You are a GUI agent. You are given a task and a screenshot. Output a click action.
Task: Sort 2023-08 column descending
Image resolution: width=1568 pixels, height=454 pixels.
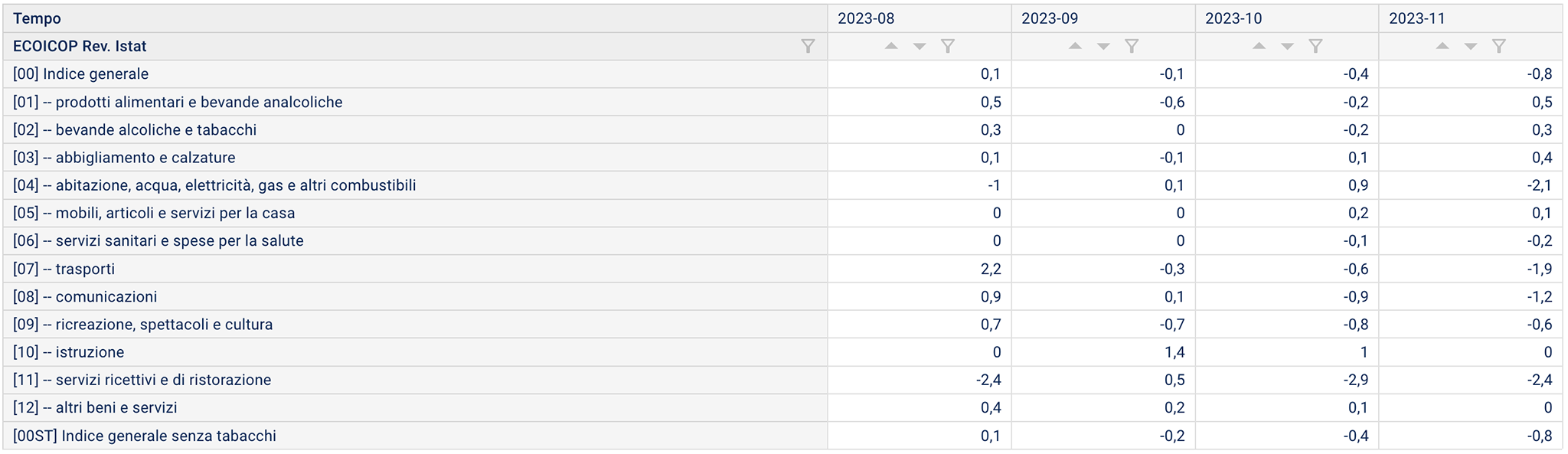pyautogui.click(x=920, y=47)
